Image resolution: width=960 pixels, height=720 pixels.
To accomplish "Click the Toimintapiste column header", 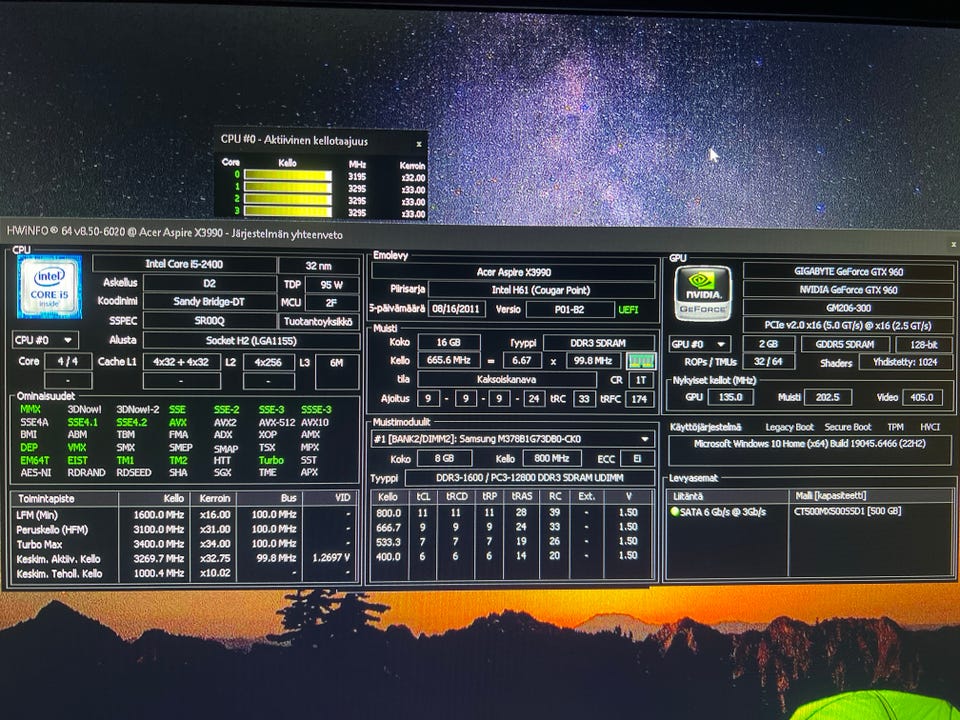I will click(x=65, y=498).
